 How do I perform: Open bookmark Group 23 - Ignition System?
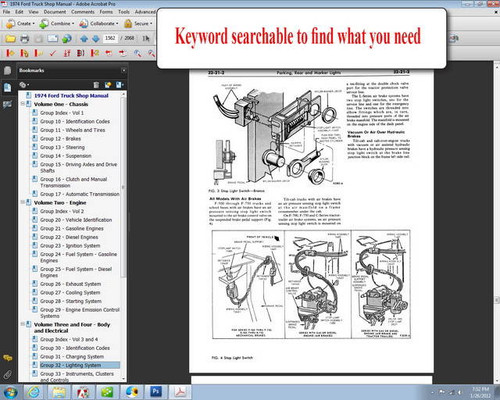pos(70,246)
